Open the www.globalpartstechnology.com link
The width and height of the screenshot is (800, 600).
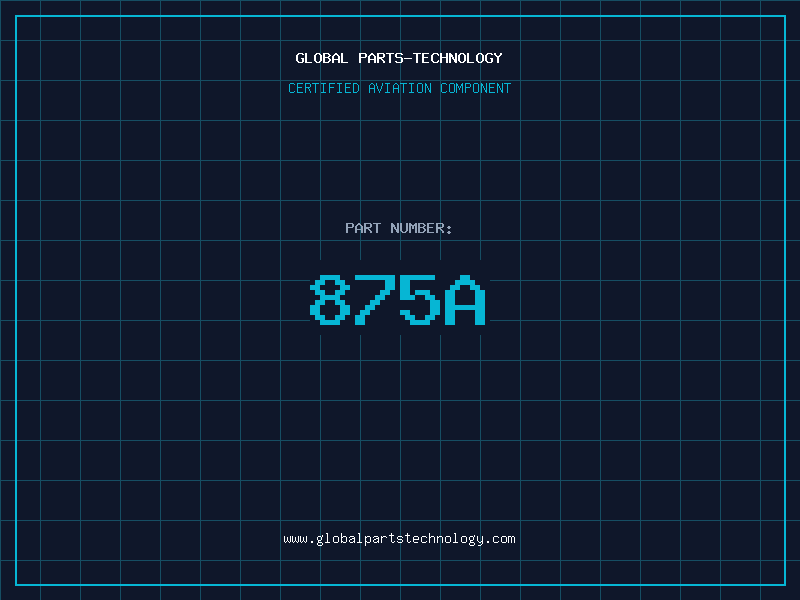(x=399, y=539)
